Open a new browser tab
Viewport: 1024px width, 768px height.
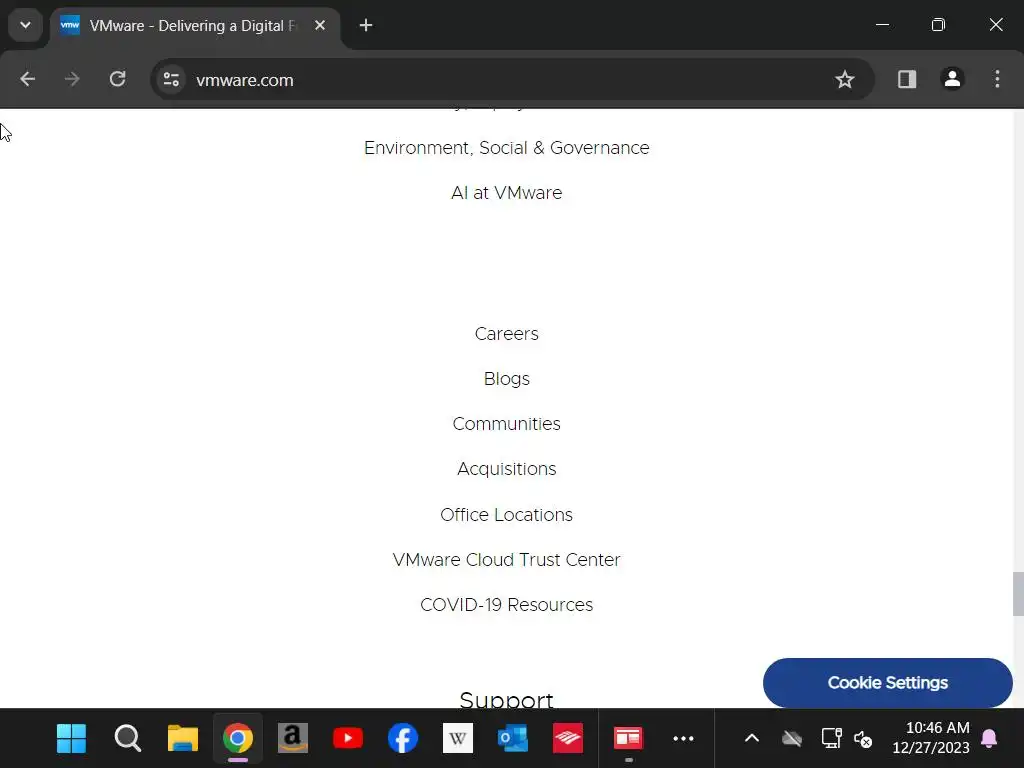(366, 25)
